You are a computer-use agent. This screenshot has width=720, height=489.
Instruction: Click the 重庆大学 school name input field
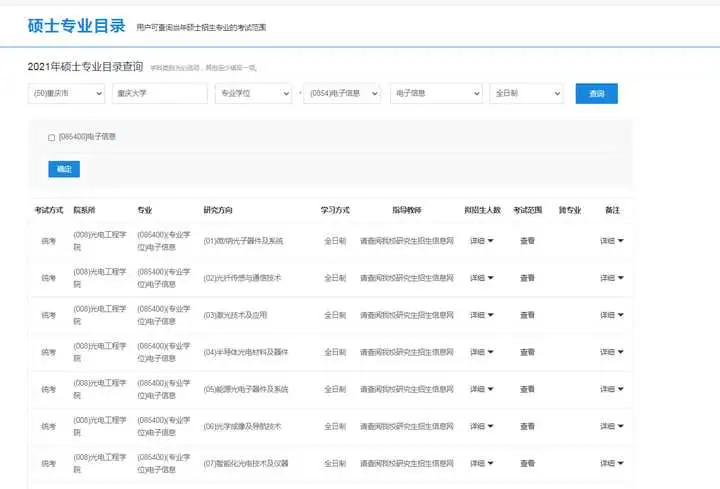pyautogui.click(x=160, y=93)
